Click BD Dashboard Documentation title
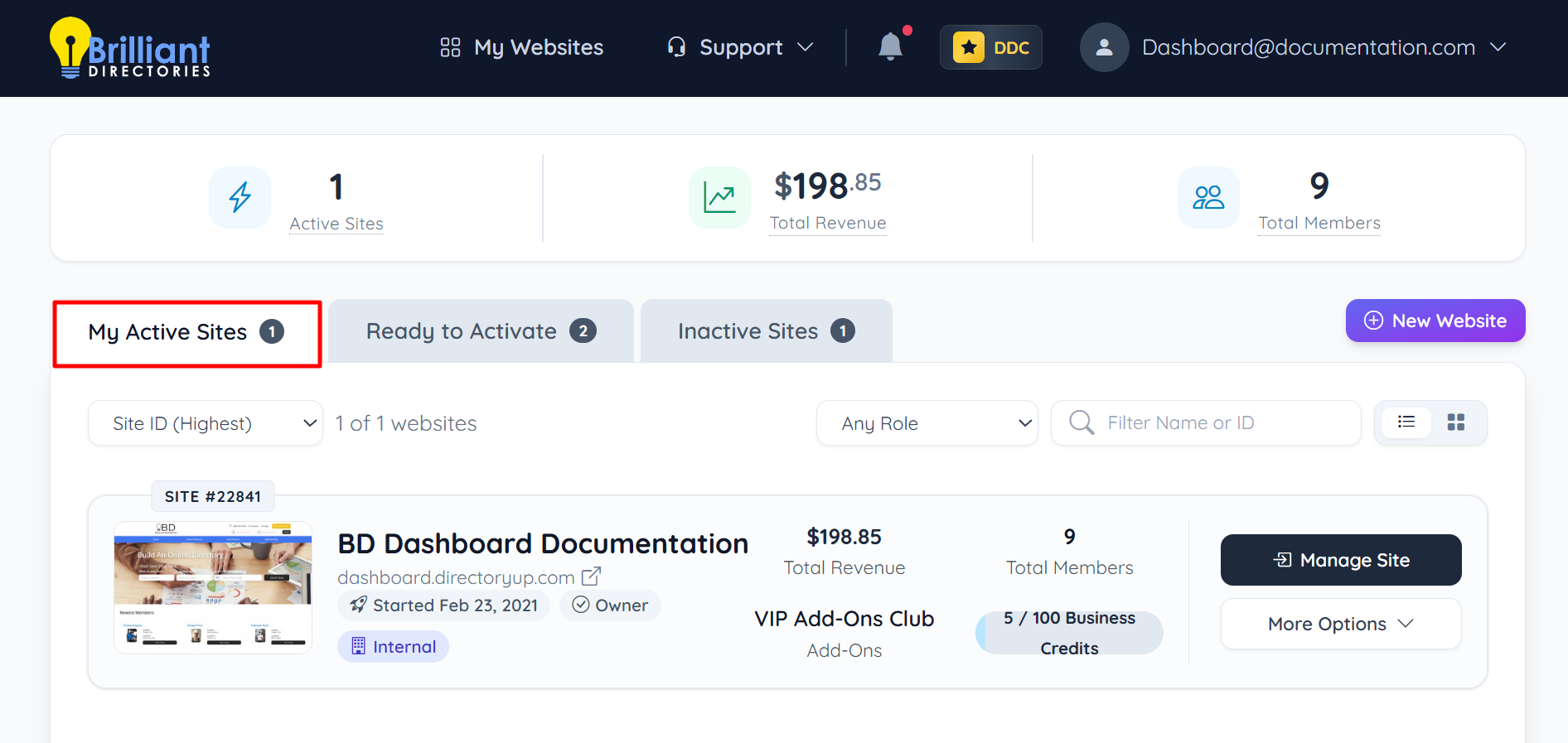The image size is (1568, 743). [543, 543]
